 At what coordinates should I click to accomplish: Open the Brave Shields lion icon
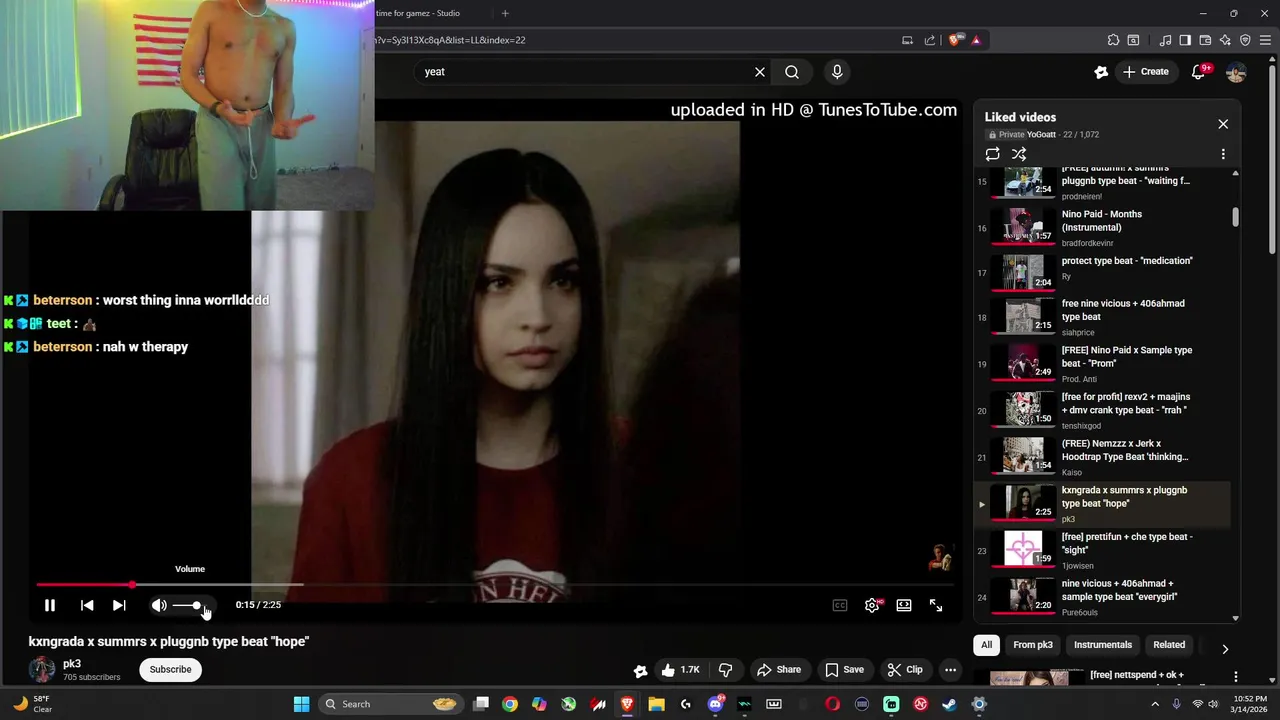coord(956,40)
